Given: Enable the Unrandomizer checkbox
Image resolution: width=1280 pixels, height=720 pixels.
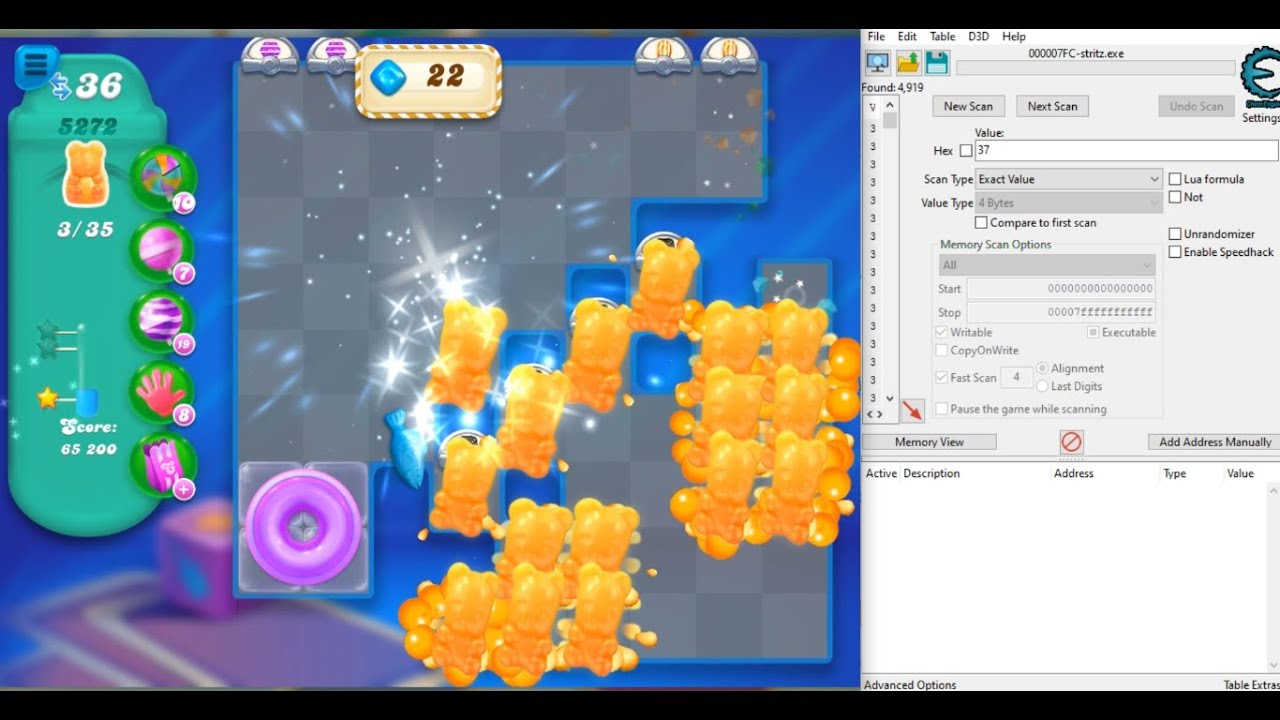Looking at the screenshot, I should [1175, 234].
